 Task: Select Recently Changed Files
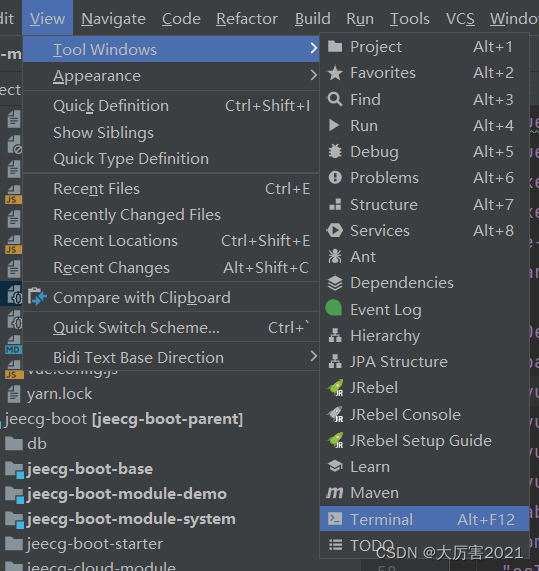click(171, 215)
